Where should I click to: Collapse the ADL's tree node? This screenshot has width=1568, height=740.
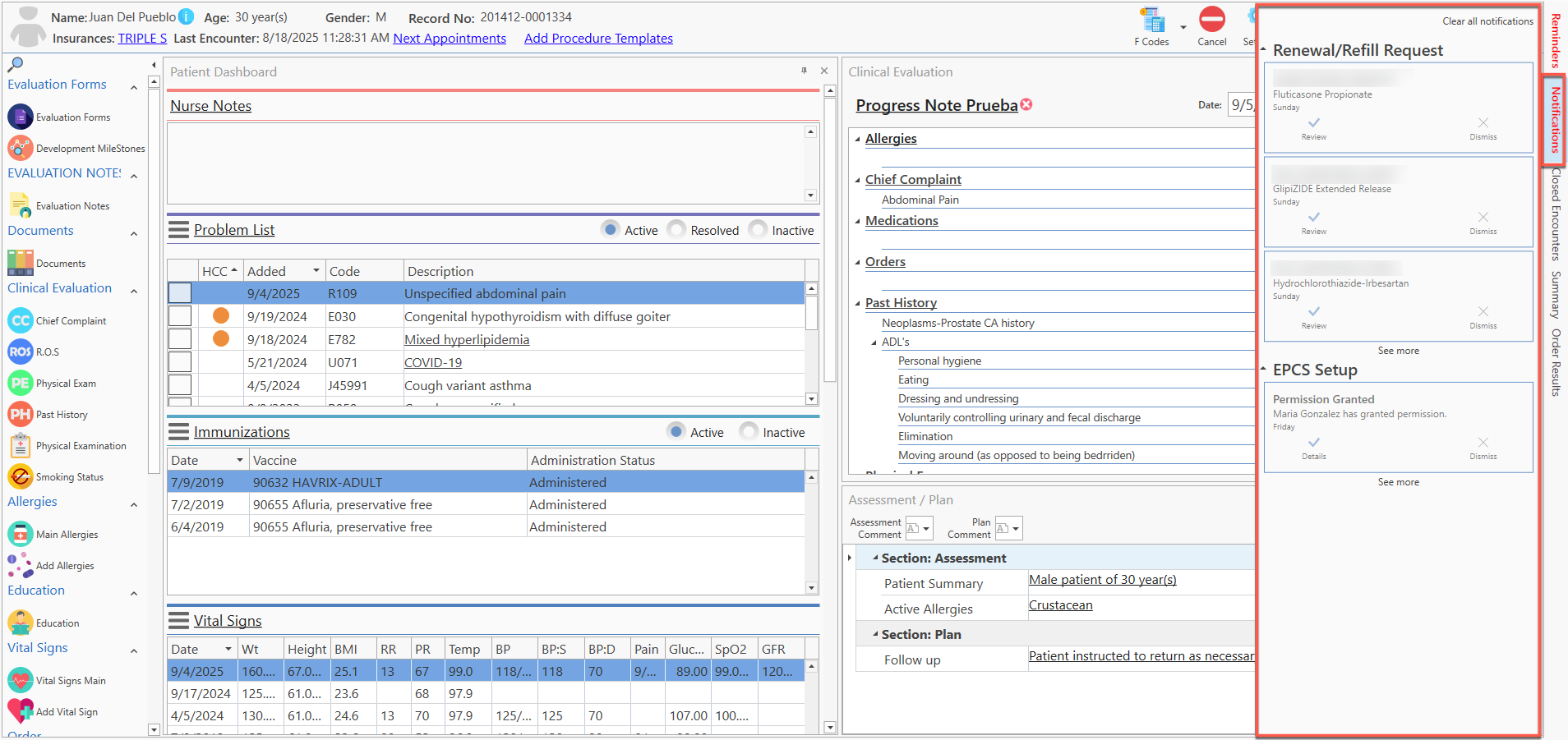point(874,342)
